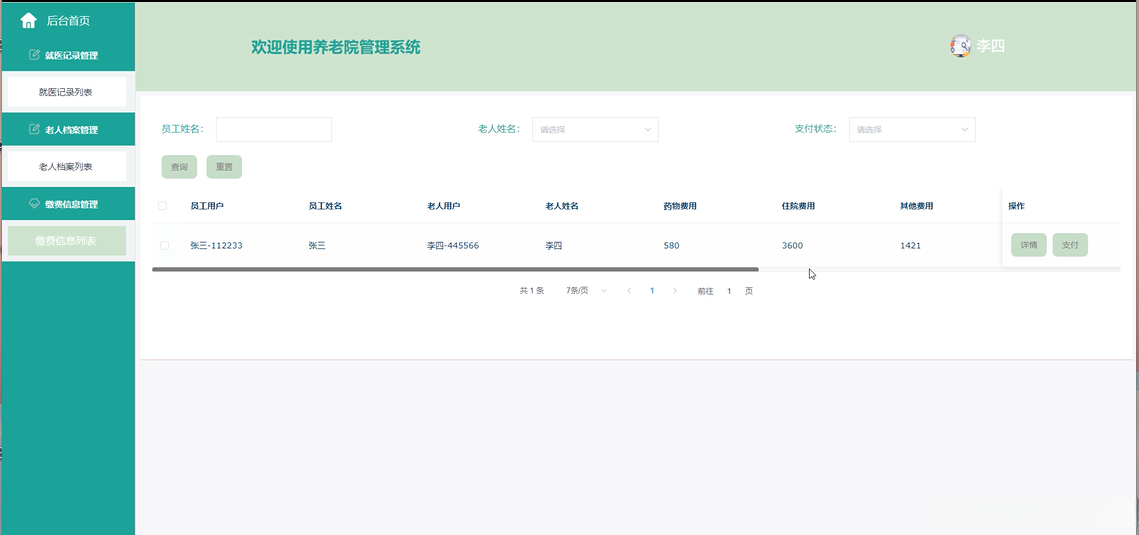The height and width of the screenshot is (535, 1139).
Task: Expand the 7条/页 page size selector
Action: click(x=586, y=290)
